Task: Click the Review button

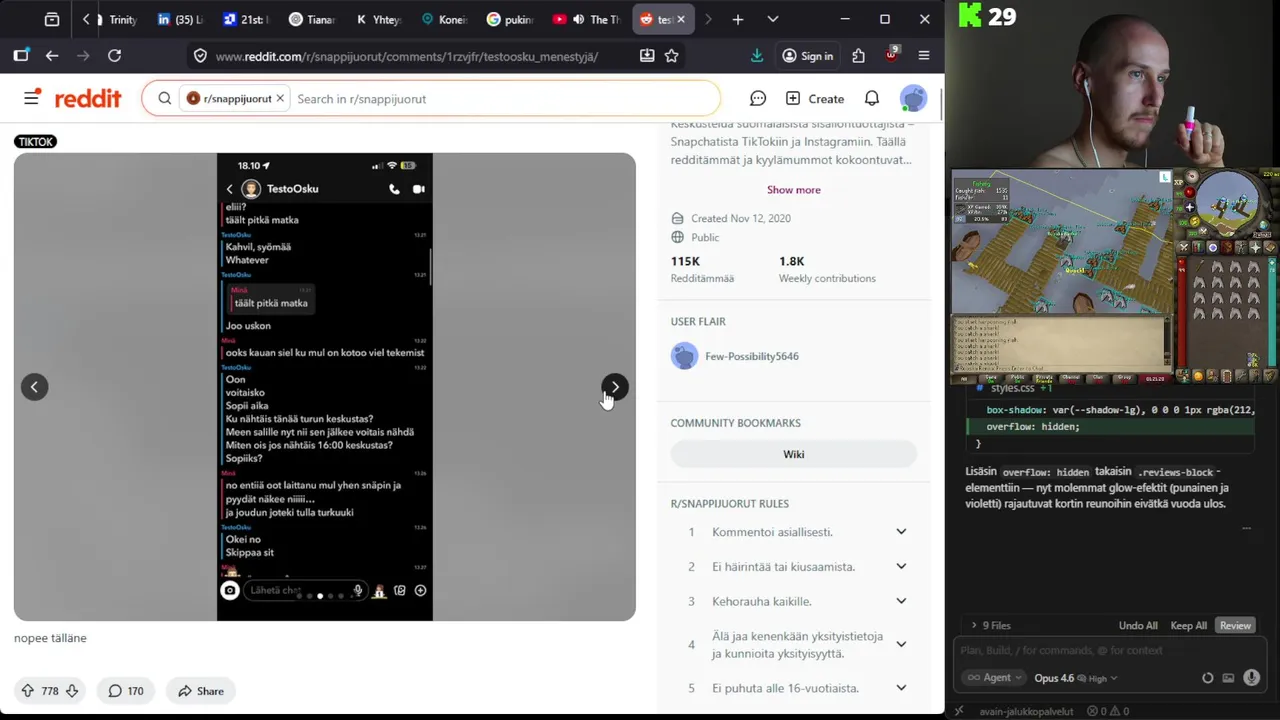Action: click(1235, 626)
